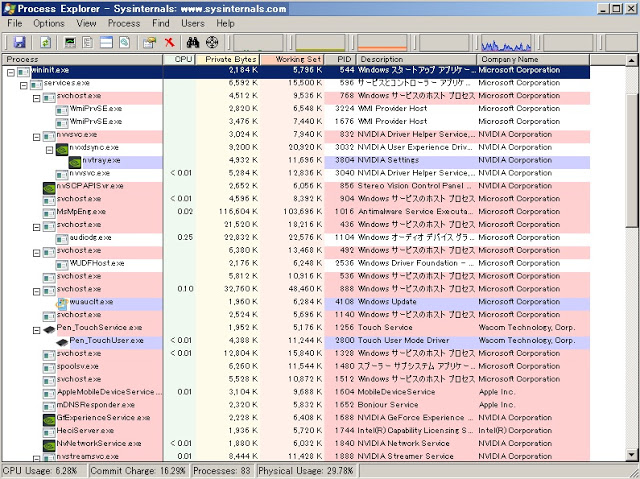Click the red X Kill Process icon
Screen dimensions: 640x479
[x=169, y=42]
